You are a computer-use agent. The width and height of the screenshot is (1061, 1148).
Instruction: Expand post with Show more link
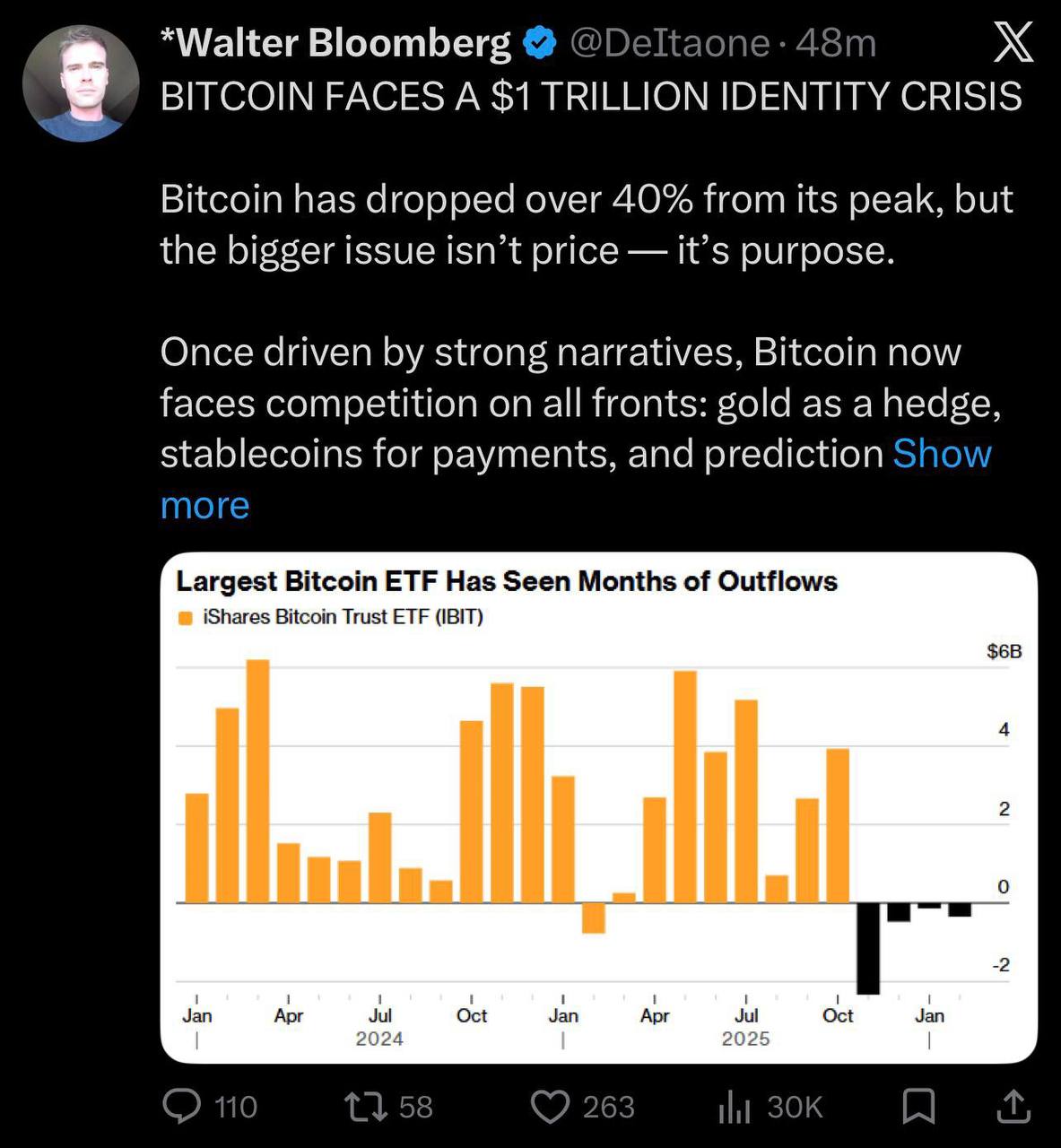(x=942, y=454)
